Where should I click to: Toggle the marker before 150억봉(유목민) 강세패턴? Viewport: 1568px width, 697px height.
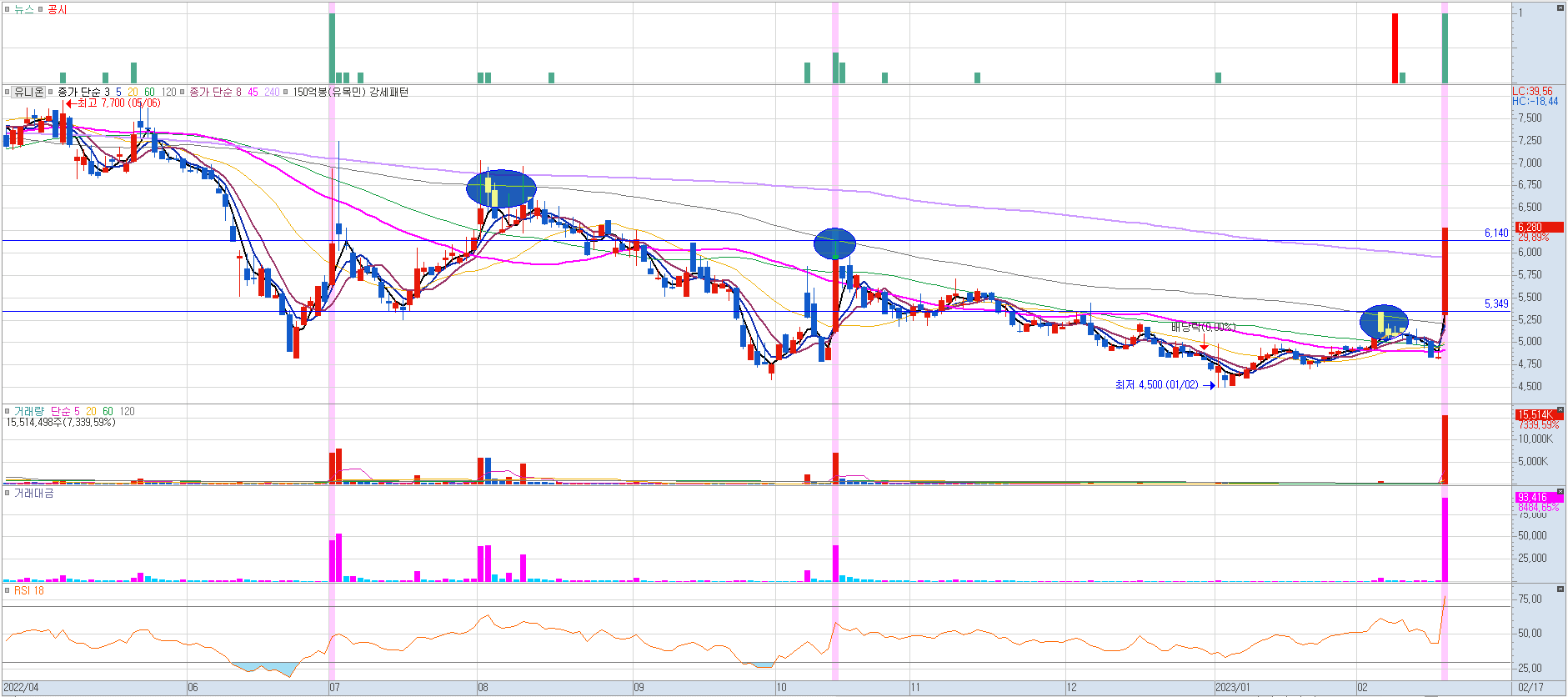pos(286,92)
